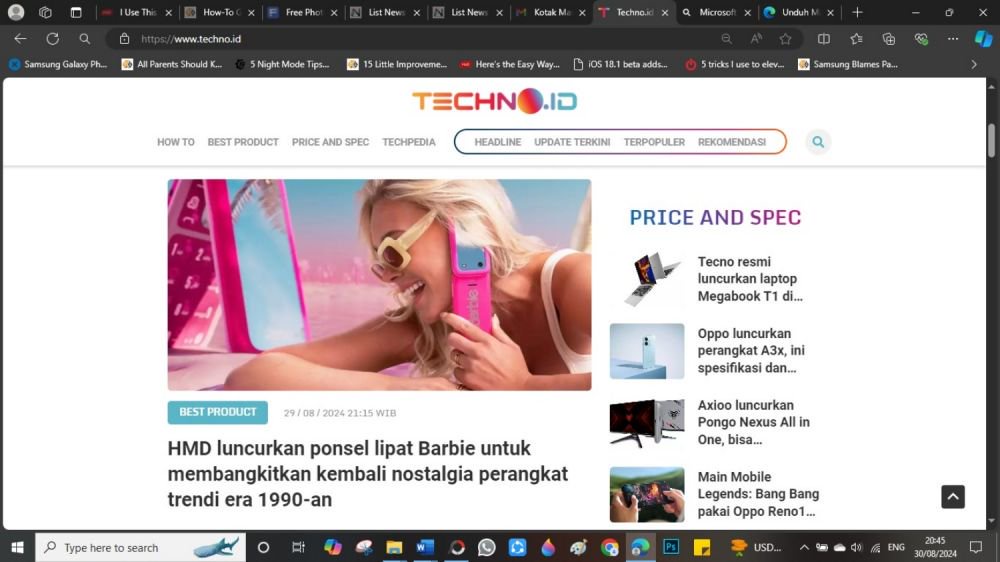The height and width of the screenshot is (562, 1000).
Task: Open the Copilot sidebar icon
Action: [x=983, y=39]
